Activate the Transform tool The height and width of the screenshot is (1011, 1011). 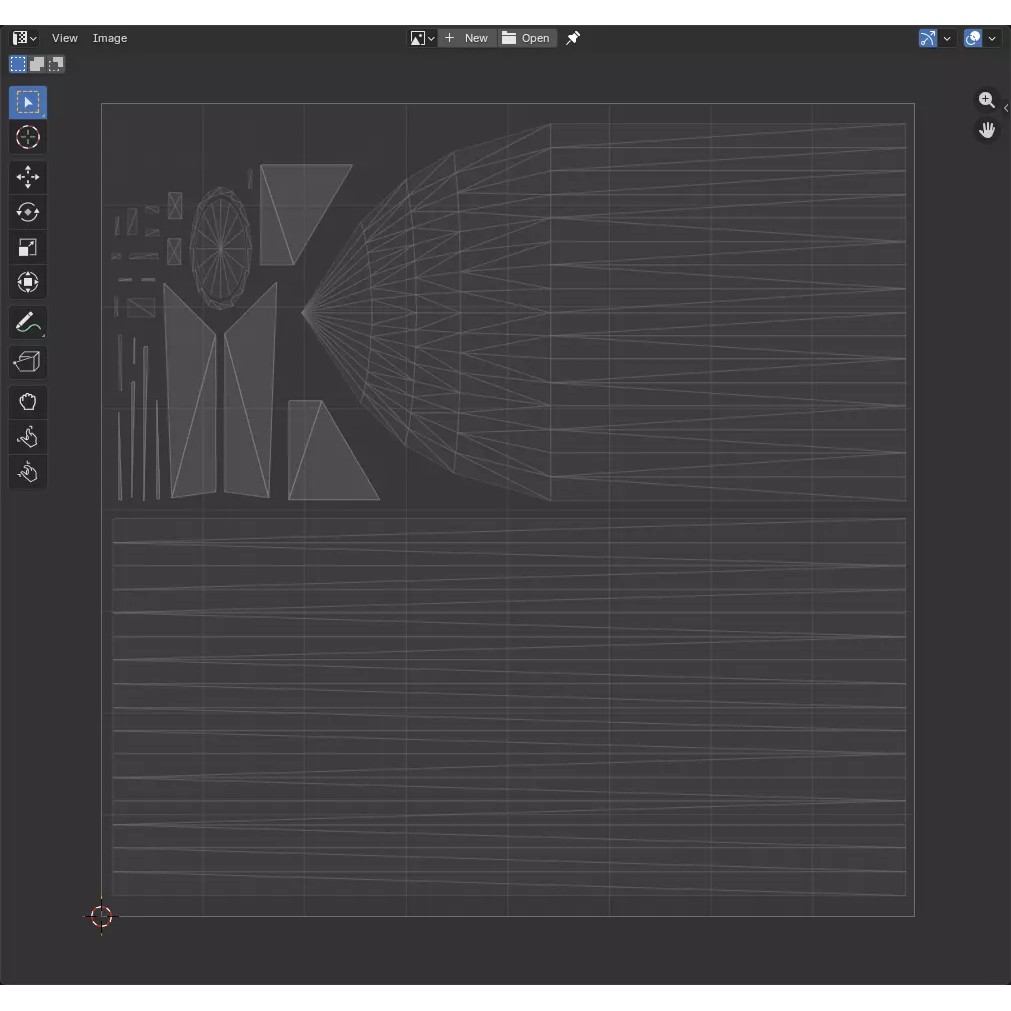click(28, 282)
